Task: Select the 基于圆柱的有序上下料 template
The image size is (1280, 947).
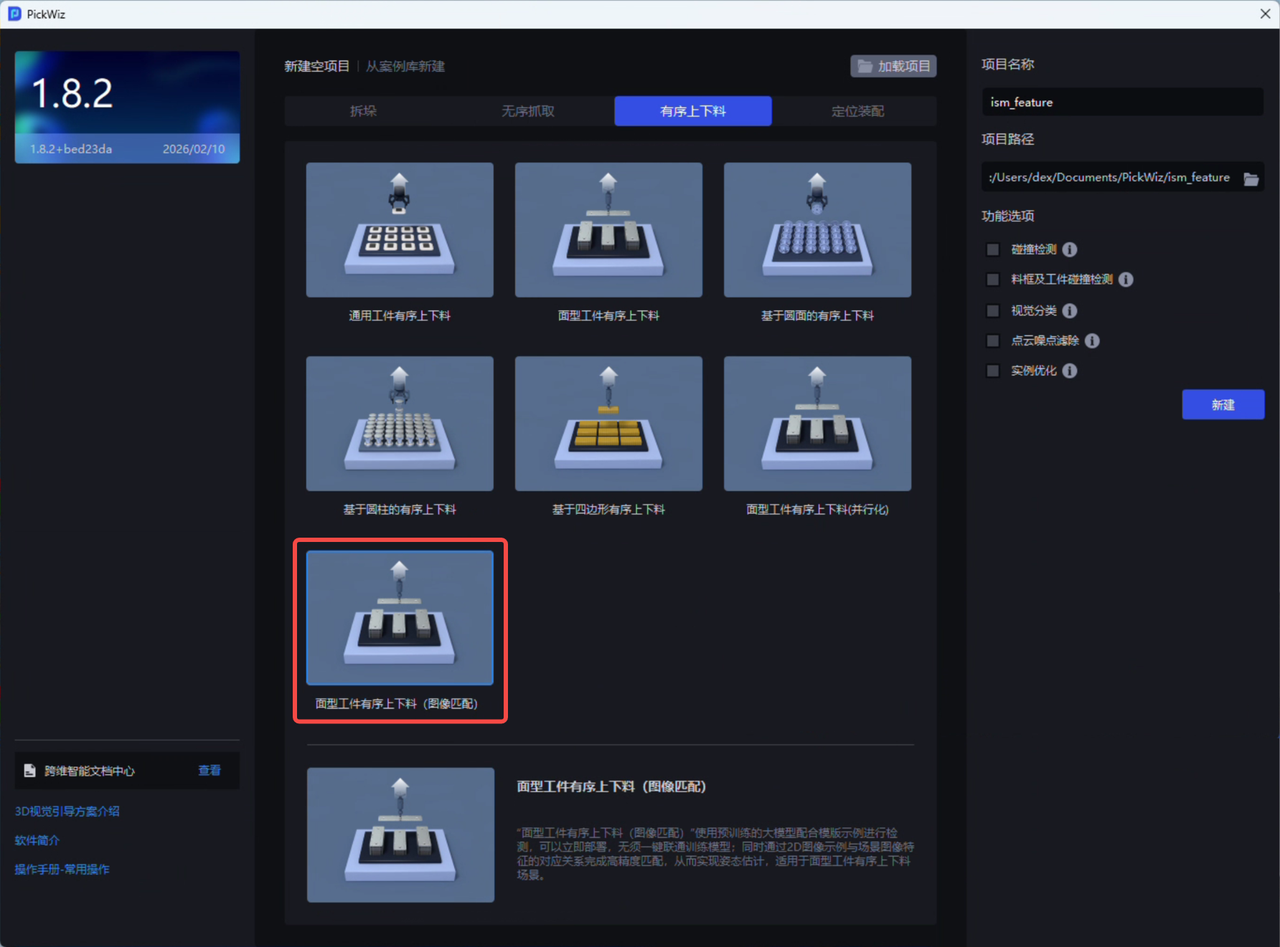Action: 399,424
